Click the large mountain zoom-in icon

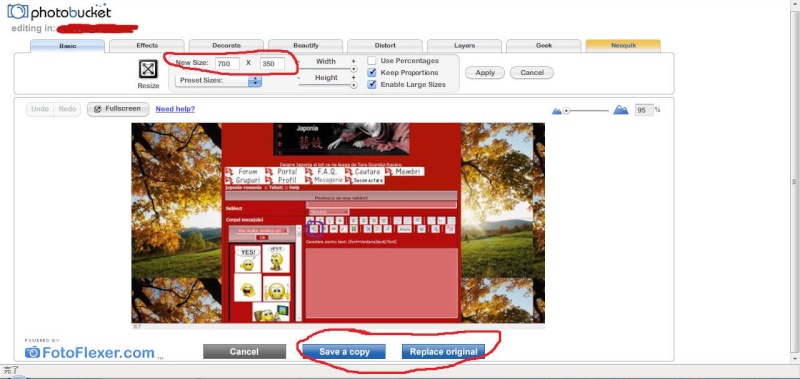point(621,110)
